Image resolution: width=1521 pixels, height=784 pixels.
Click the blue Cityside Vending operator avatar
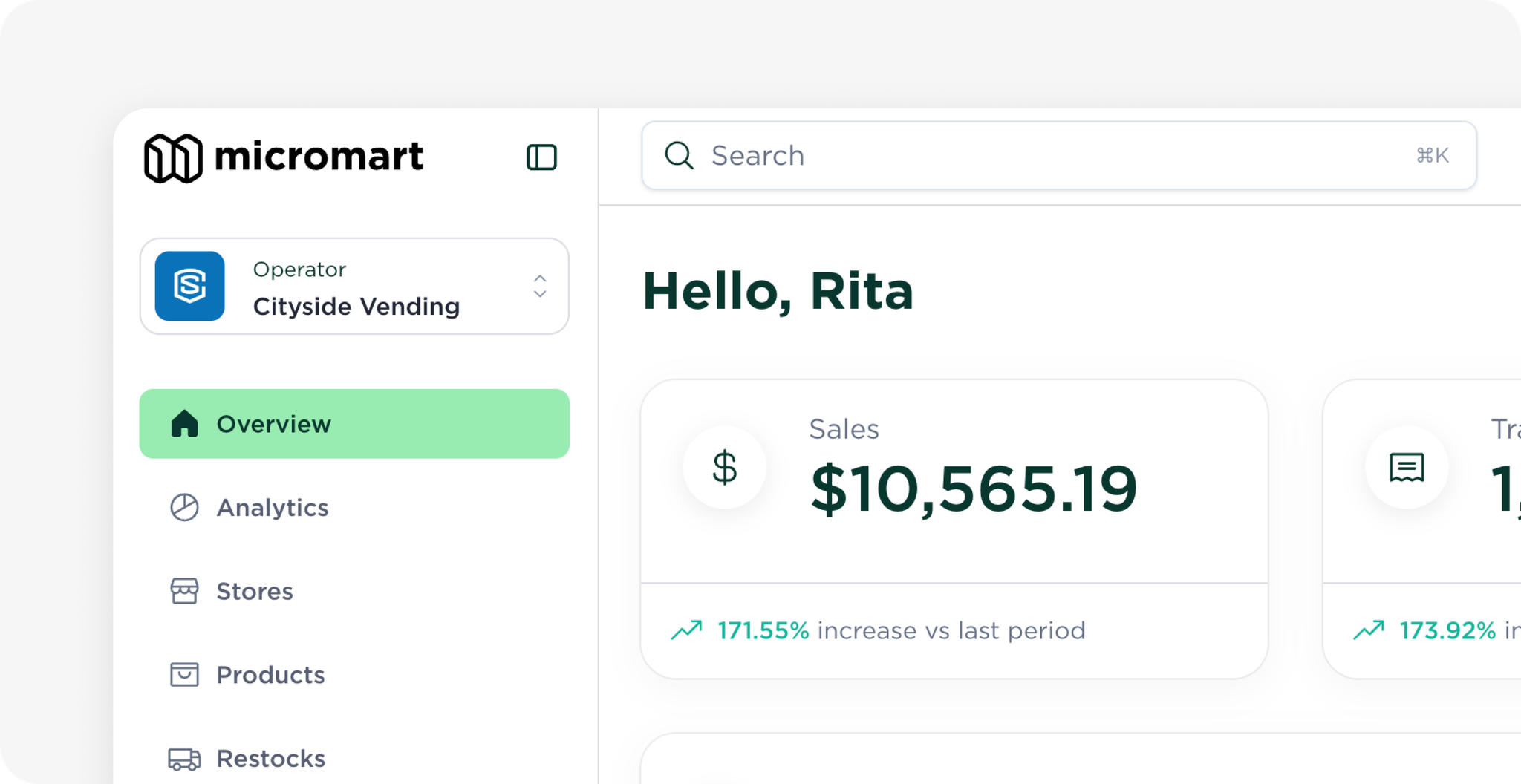(x=189, y=286)
